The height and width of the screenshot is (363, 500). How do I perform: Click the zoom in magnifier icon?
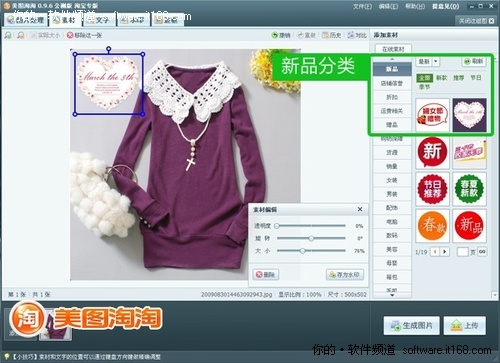pyautogui.click(x=8, y=35)
